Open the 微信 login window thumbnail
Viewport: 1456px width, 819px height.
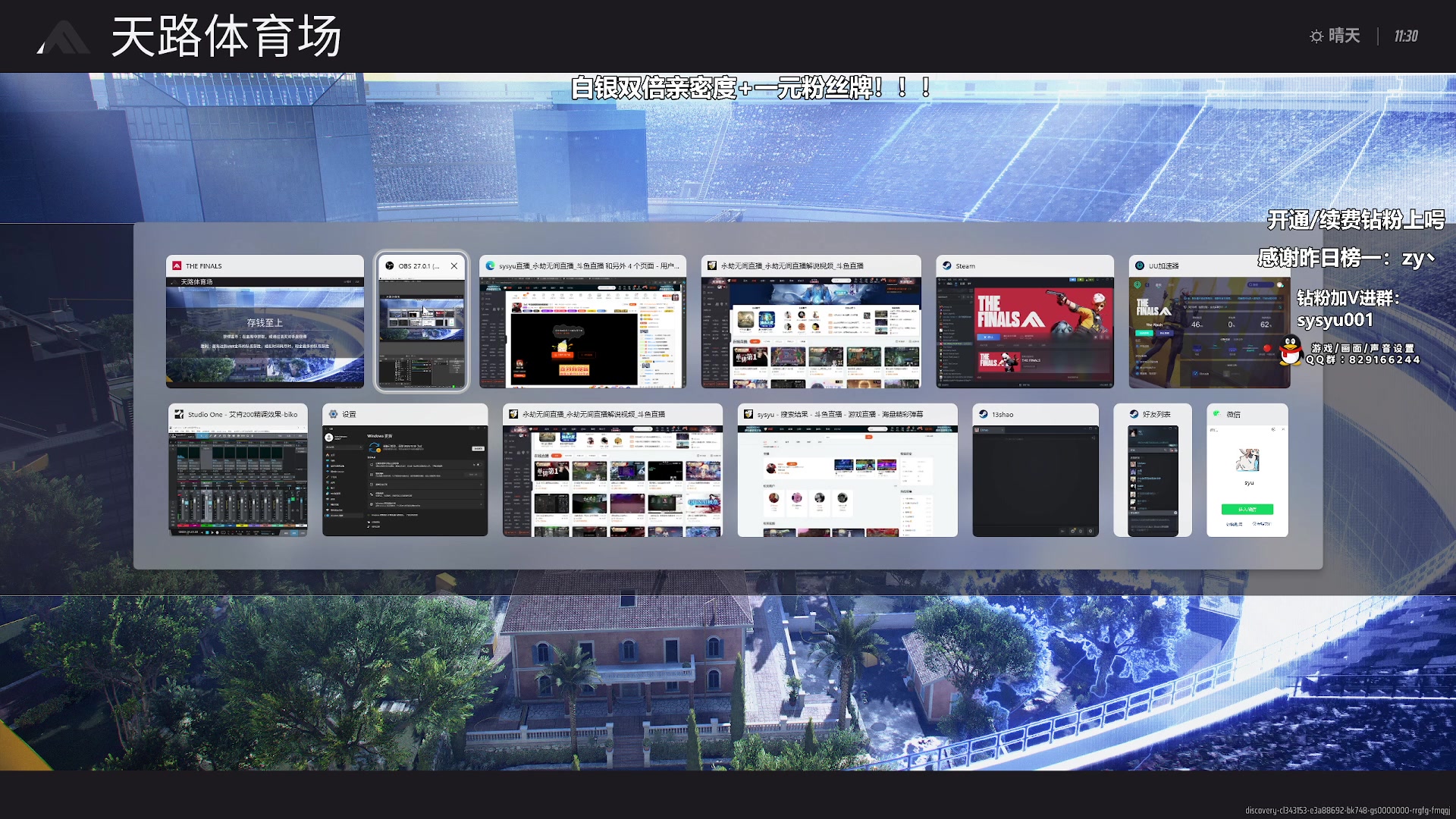[1247, 481]
